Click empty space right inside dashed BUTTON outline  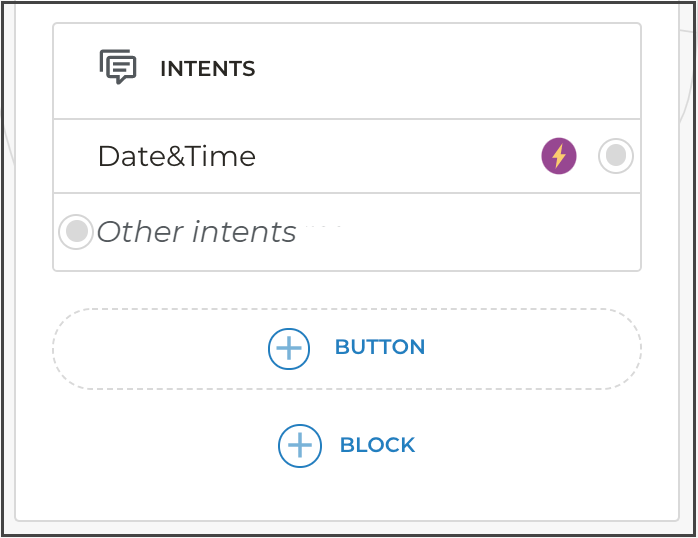pos(540,349)
